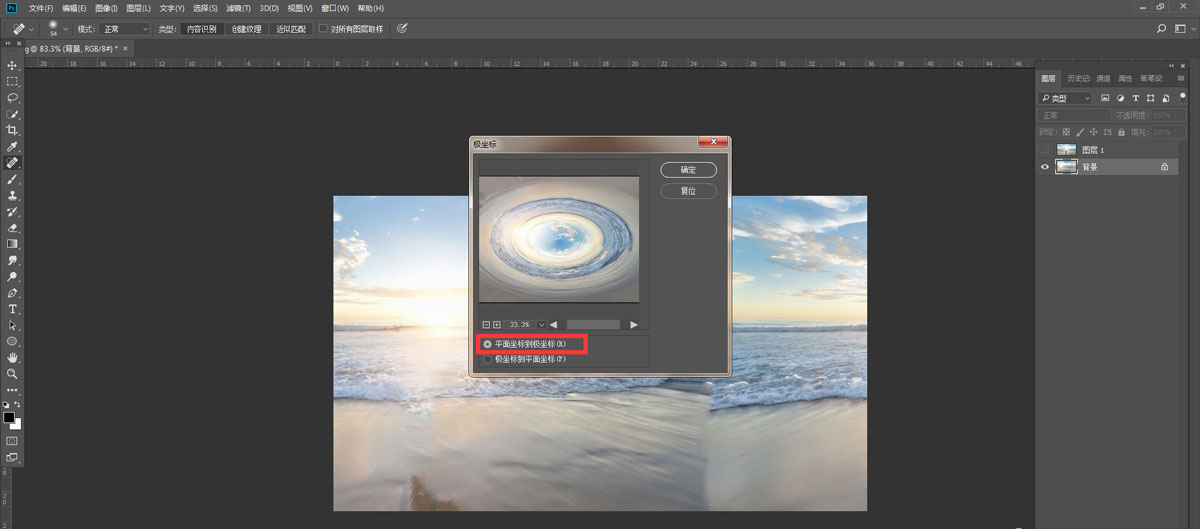
Task: Switch to the 历史记录 tab
Action: tap(1078, 78)
